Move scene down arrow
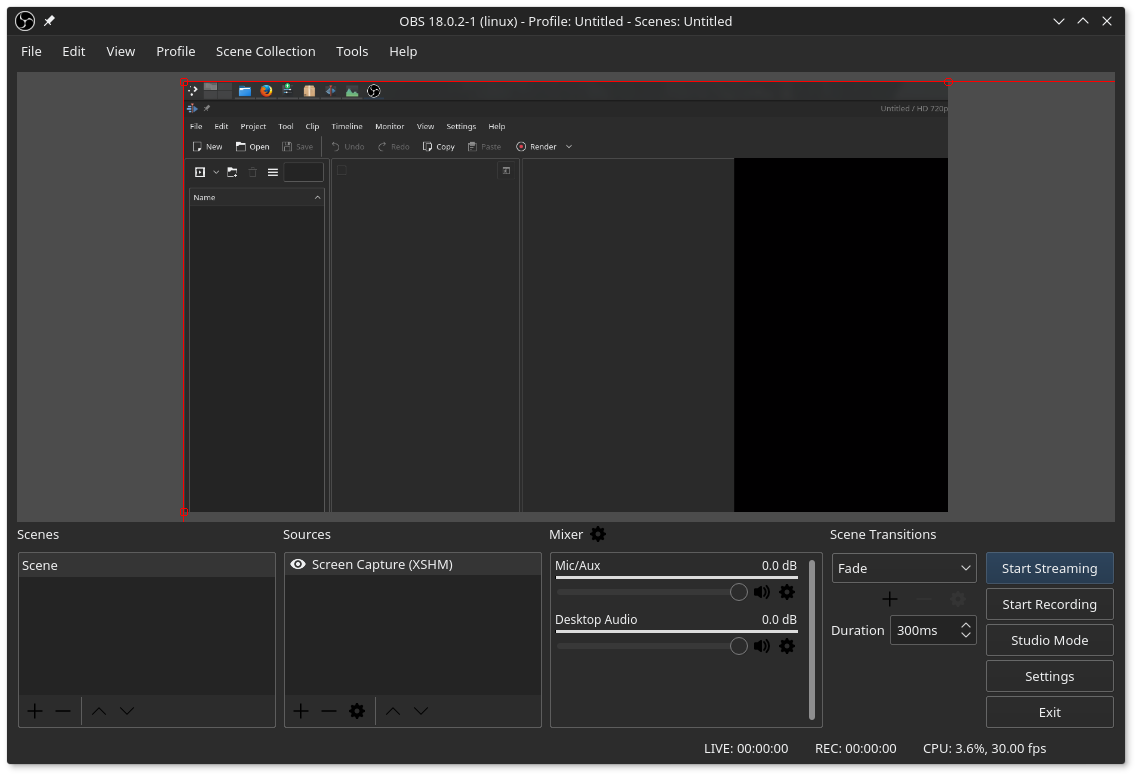The width and height of the screenshot is (1138, 777). [127, 712]
